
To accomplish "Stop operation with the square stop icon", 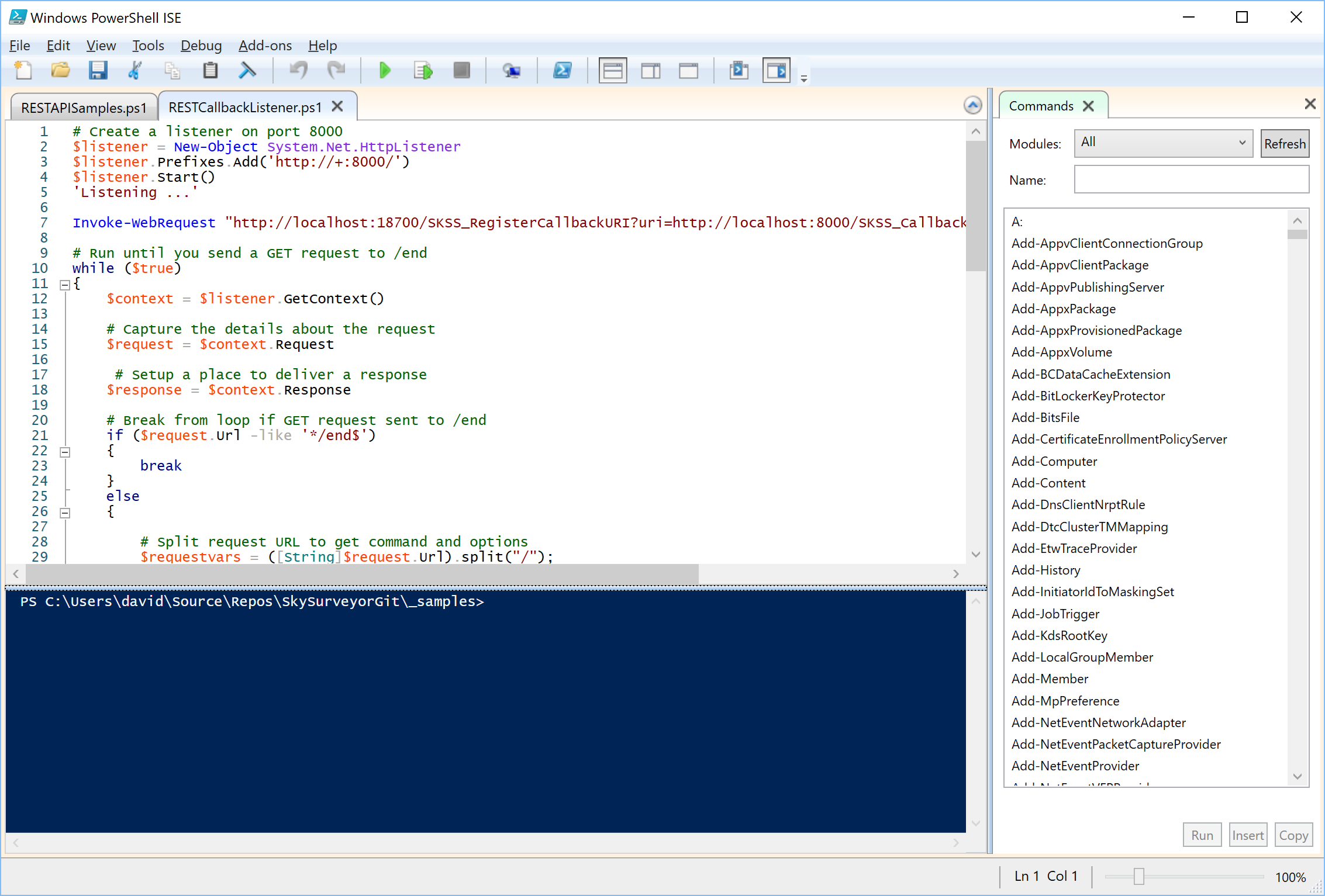I will tap(461, 71).
